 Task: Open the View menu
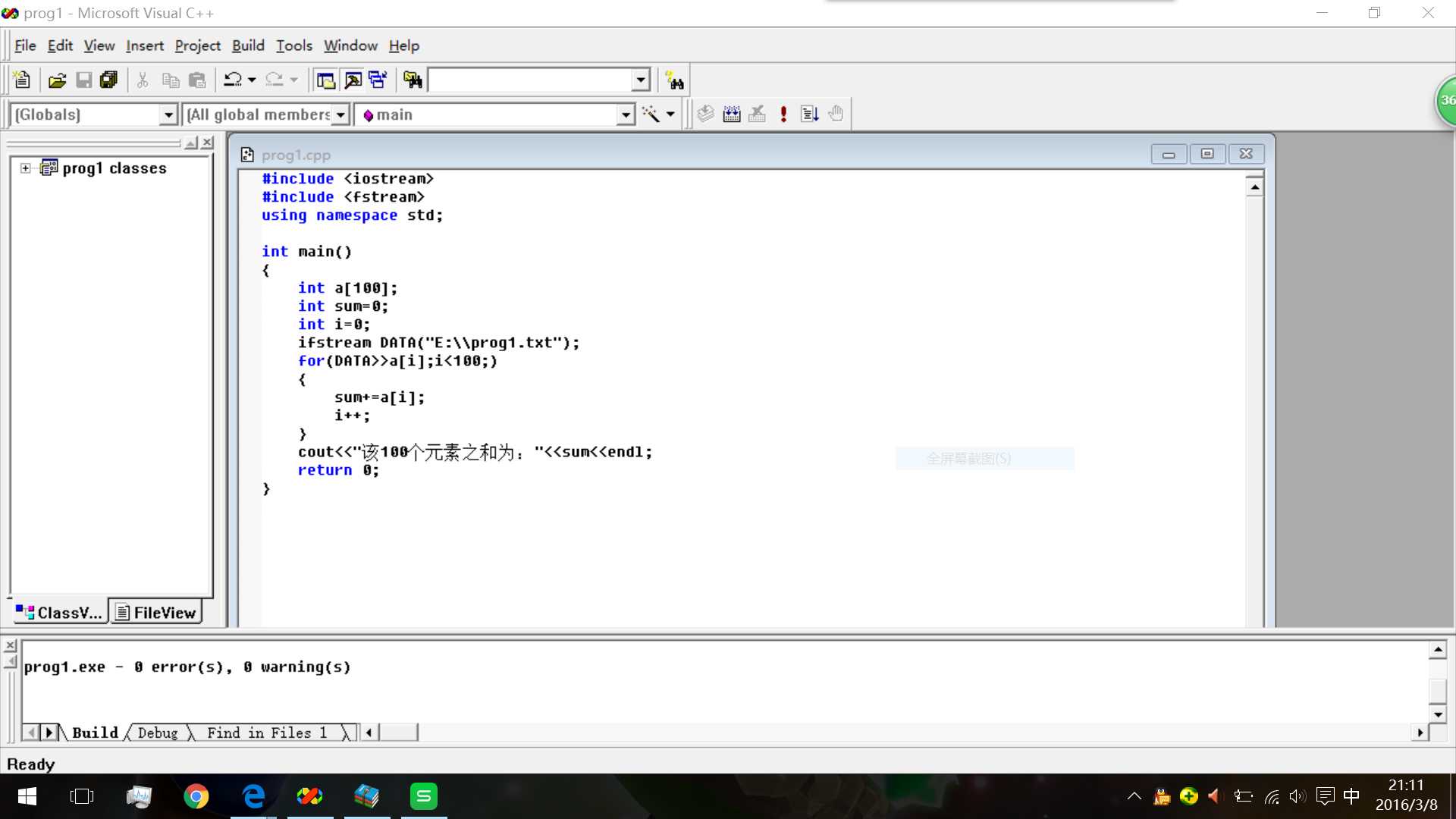pyautogui.click(x=99, y=45)
